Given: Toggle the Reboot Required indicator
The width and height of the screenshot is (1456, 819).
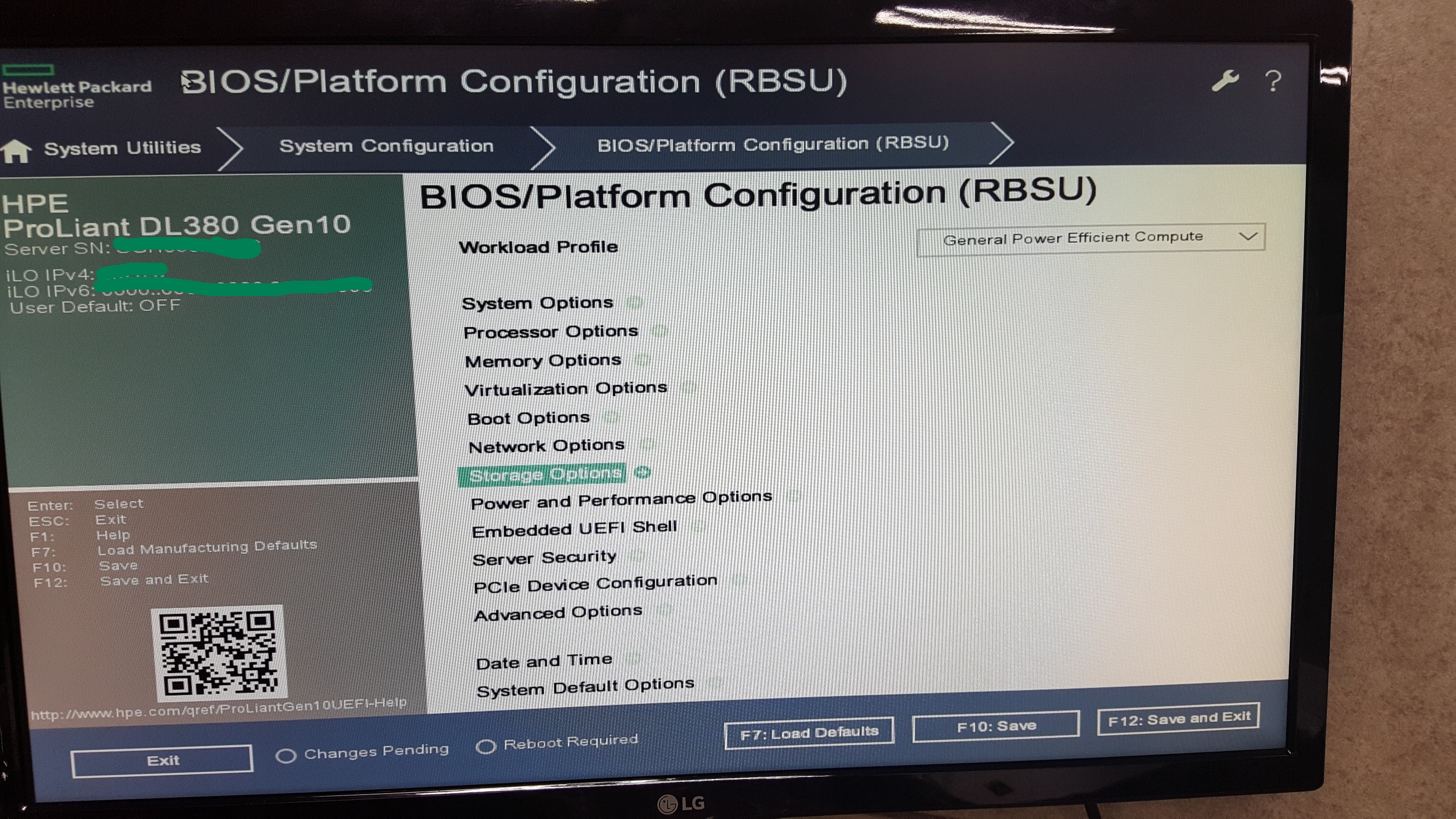Looking at the screenshot, I should click(486, 747).
